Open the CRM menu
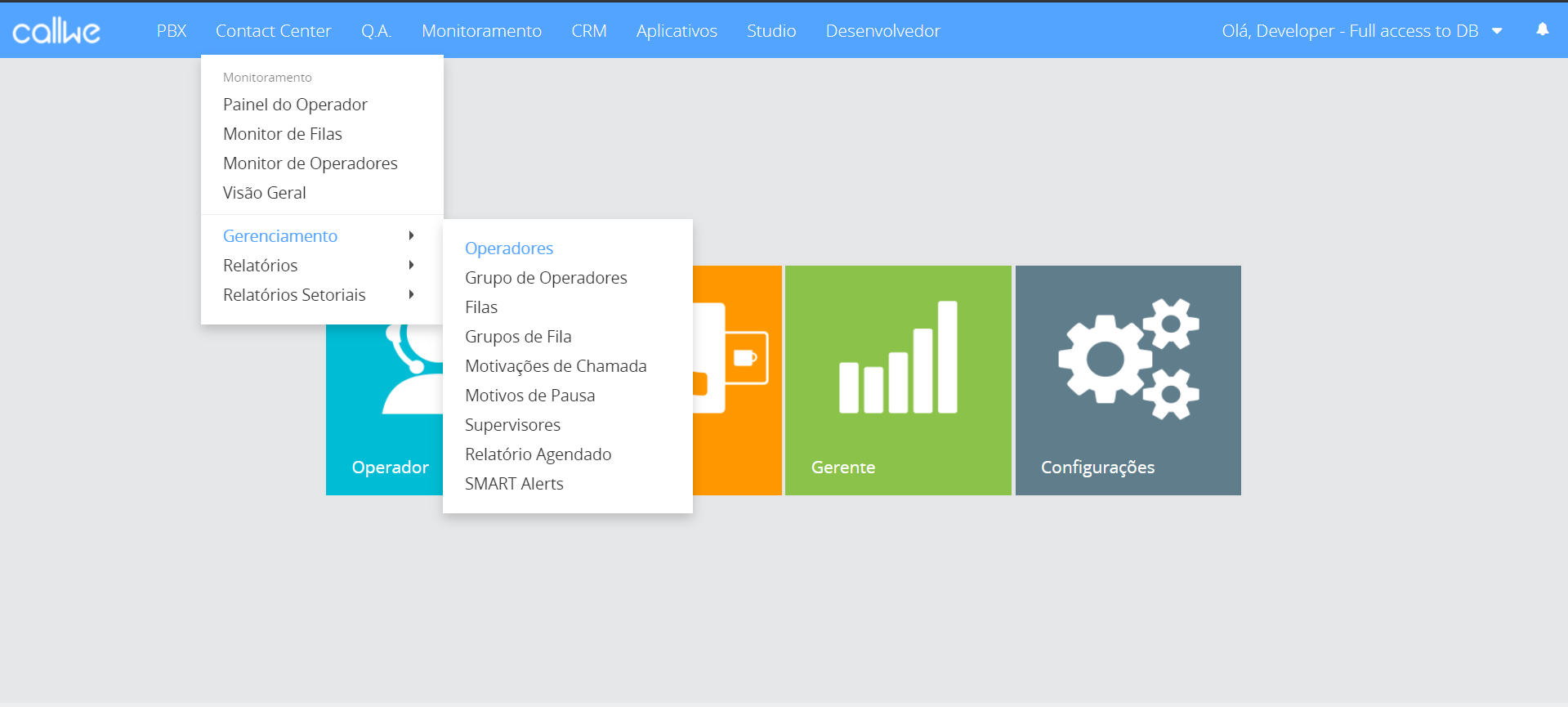This screenshot has width=1568, height=707. pyautogui.click(x=588, y=31)
